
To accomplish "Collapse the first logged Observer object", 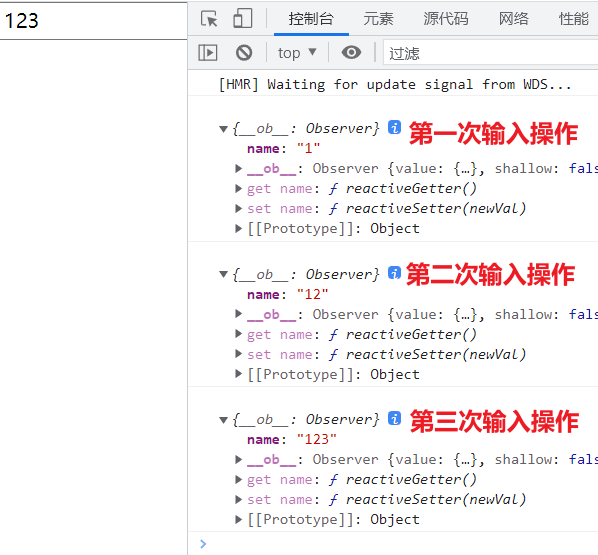I will pos(223,129).
